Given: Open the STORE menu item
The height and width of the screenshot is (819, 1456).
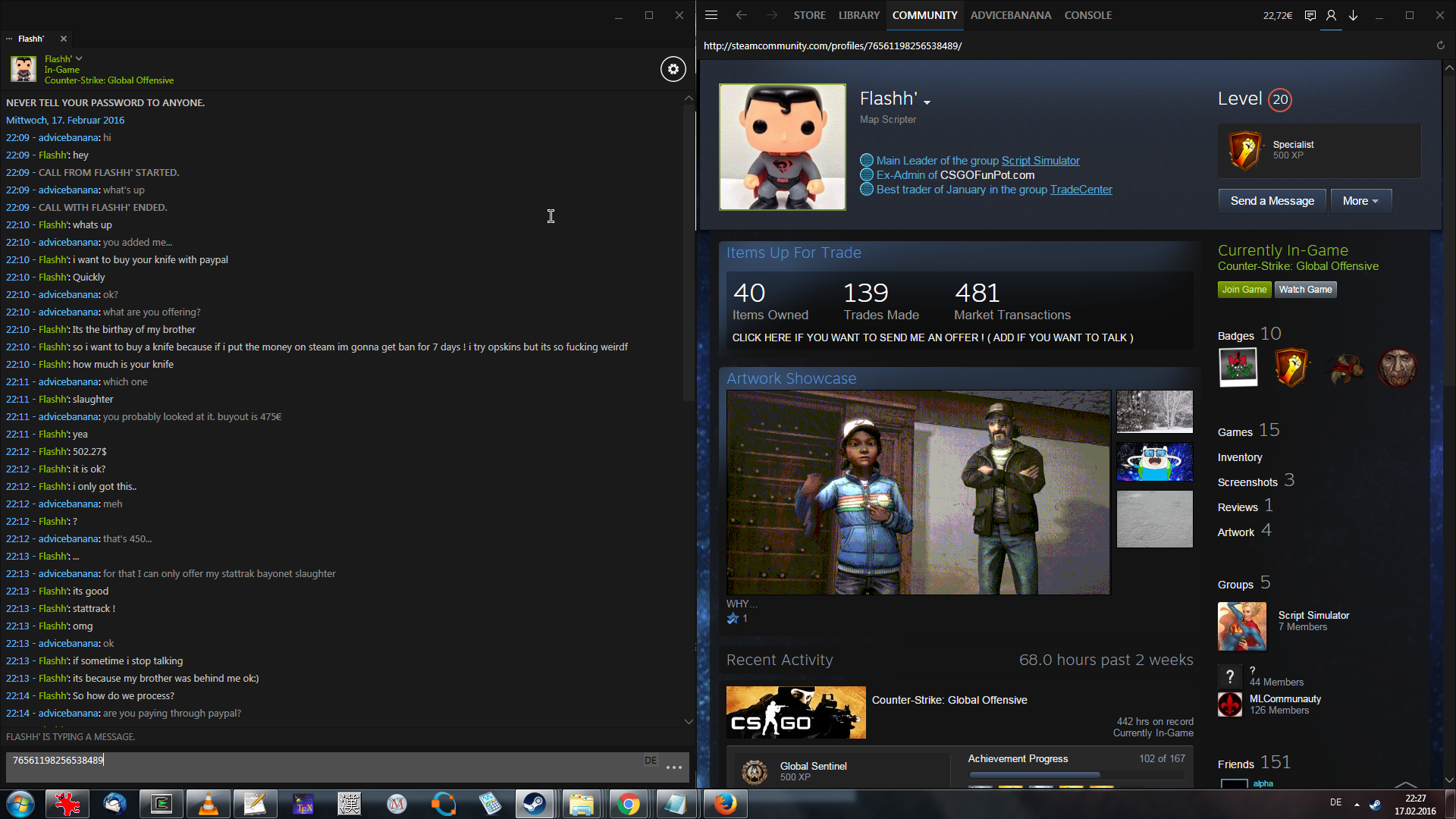Looking at the screenshot, I should point(809,15).
